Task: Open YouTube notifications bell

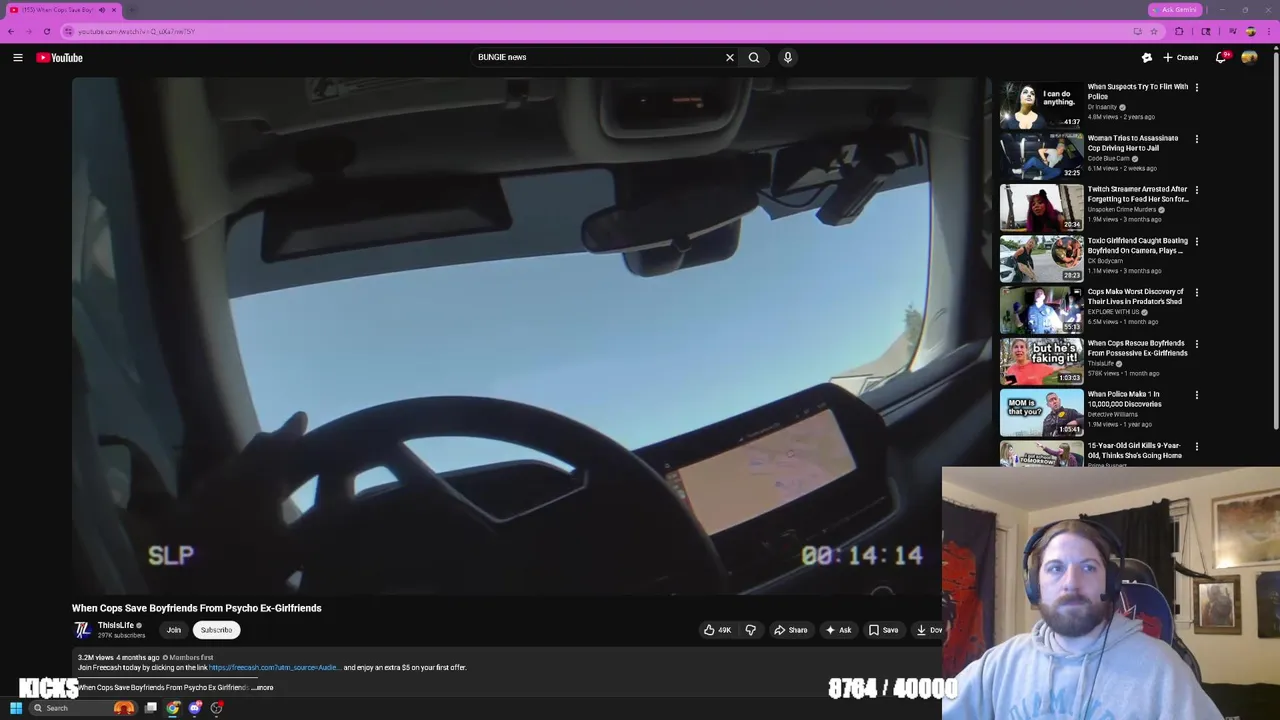Action: click(x=1221, y=57)
